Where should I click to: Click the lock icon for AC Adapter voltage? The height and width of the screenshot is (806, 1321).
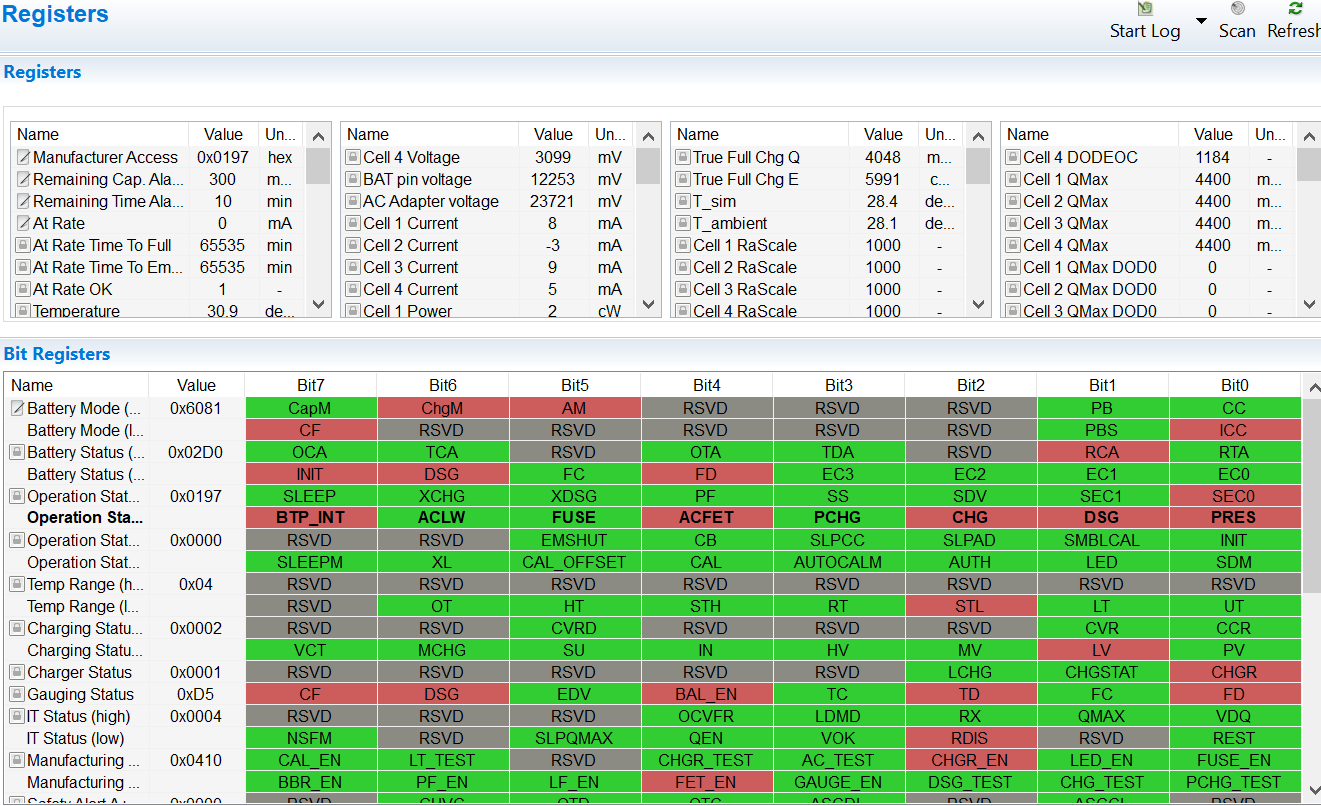353,201
